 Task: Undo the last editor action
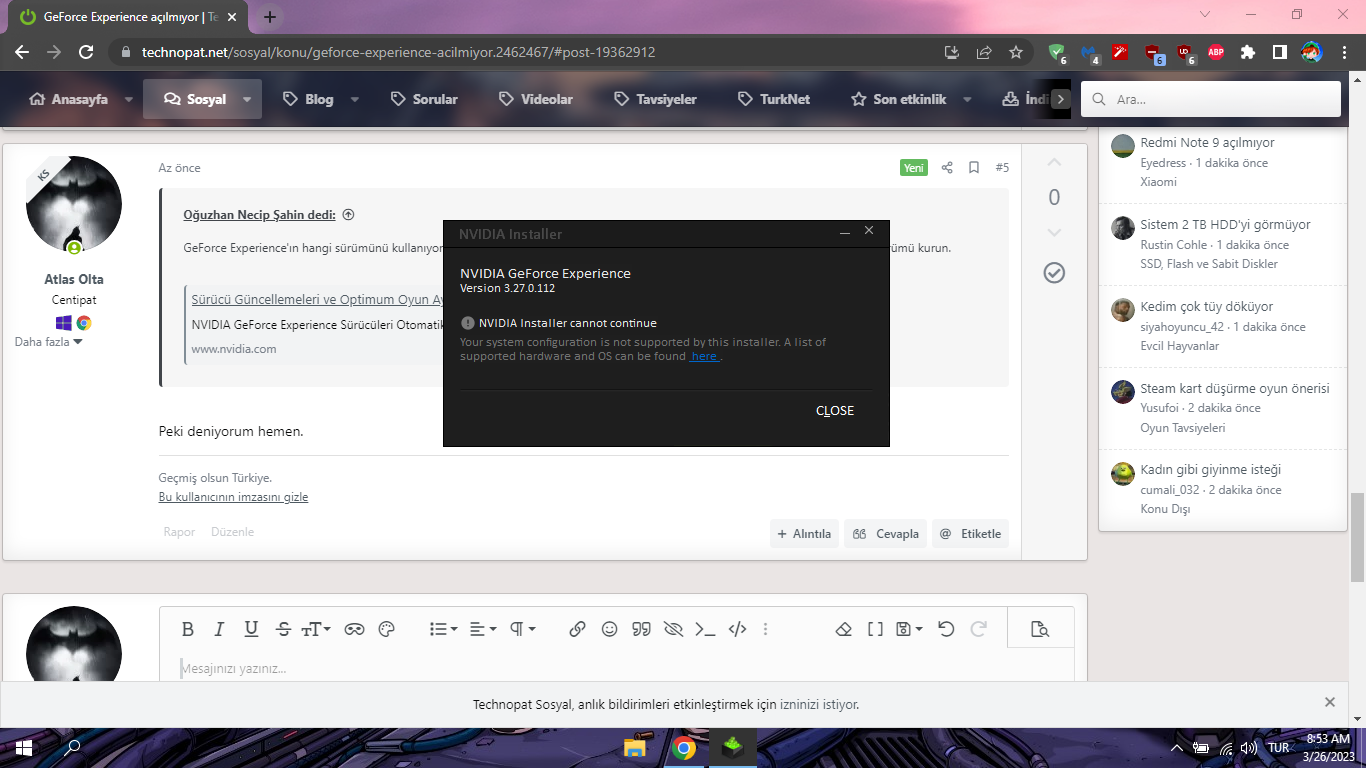click(946, 629)
